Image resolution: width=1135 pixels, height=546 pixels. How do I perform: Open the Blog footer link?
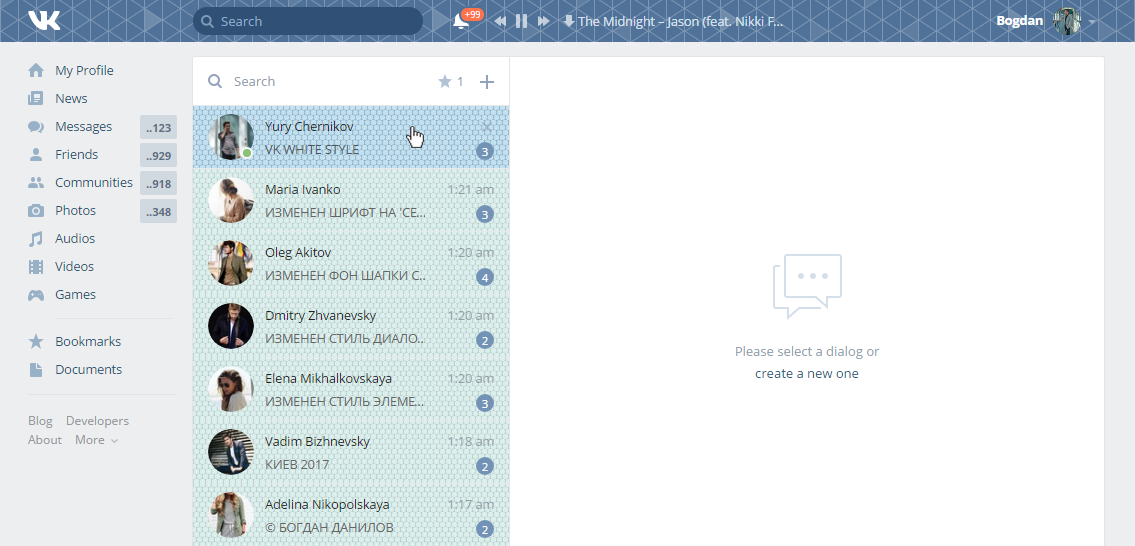click(41, 421)
